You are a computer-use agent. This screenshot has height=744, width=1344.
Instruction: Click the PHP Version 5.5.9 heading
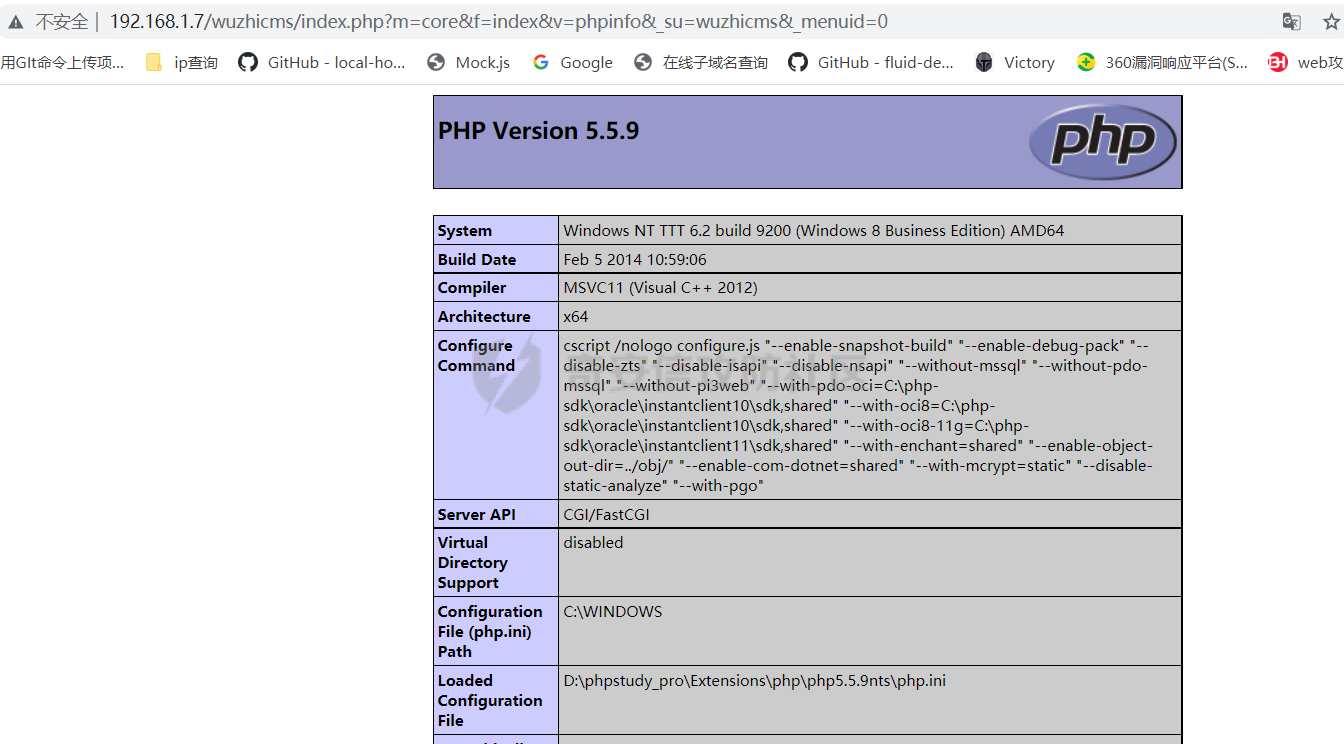538,131
